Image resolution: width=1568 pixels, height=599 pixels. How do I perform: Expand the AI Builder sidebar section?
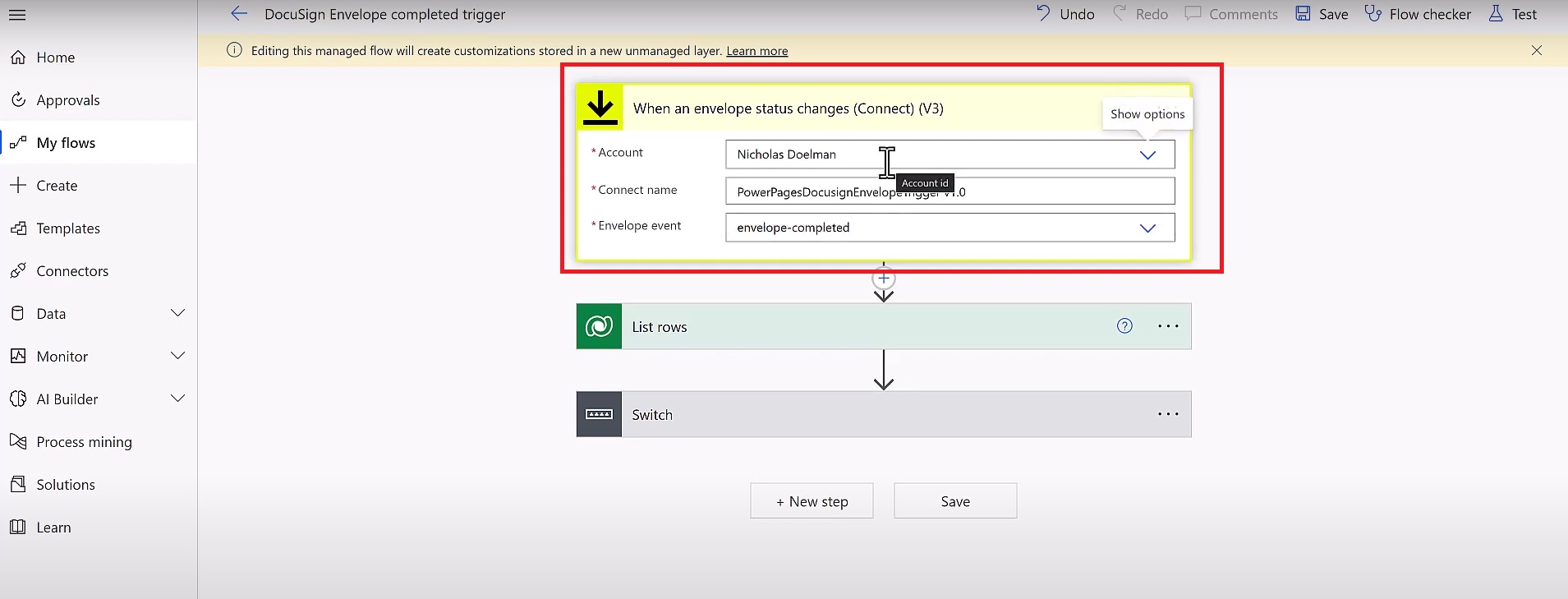click(177, 399)
